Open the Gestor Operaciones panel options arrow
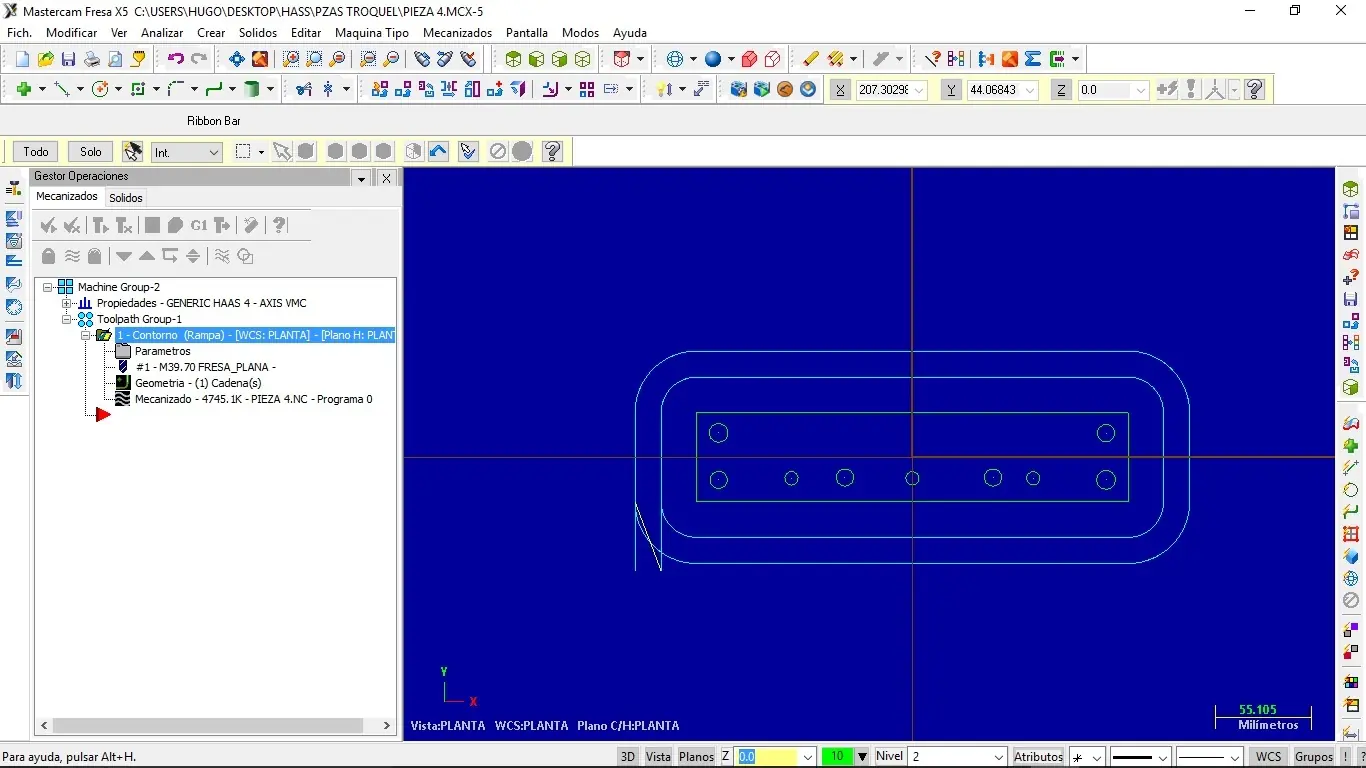The height and width of the screenshot is (768, 1366). (x=361, y=178)
